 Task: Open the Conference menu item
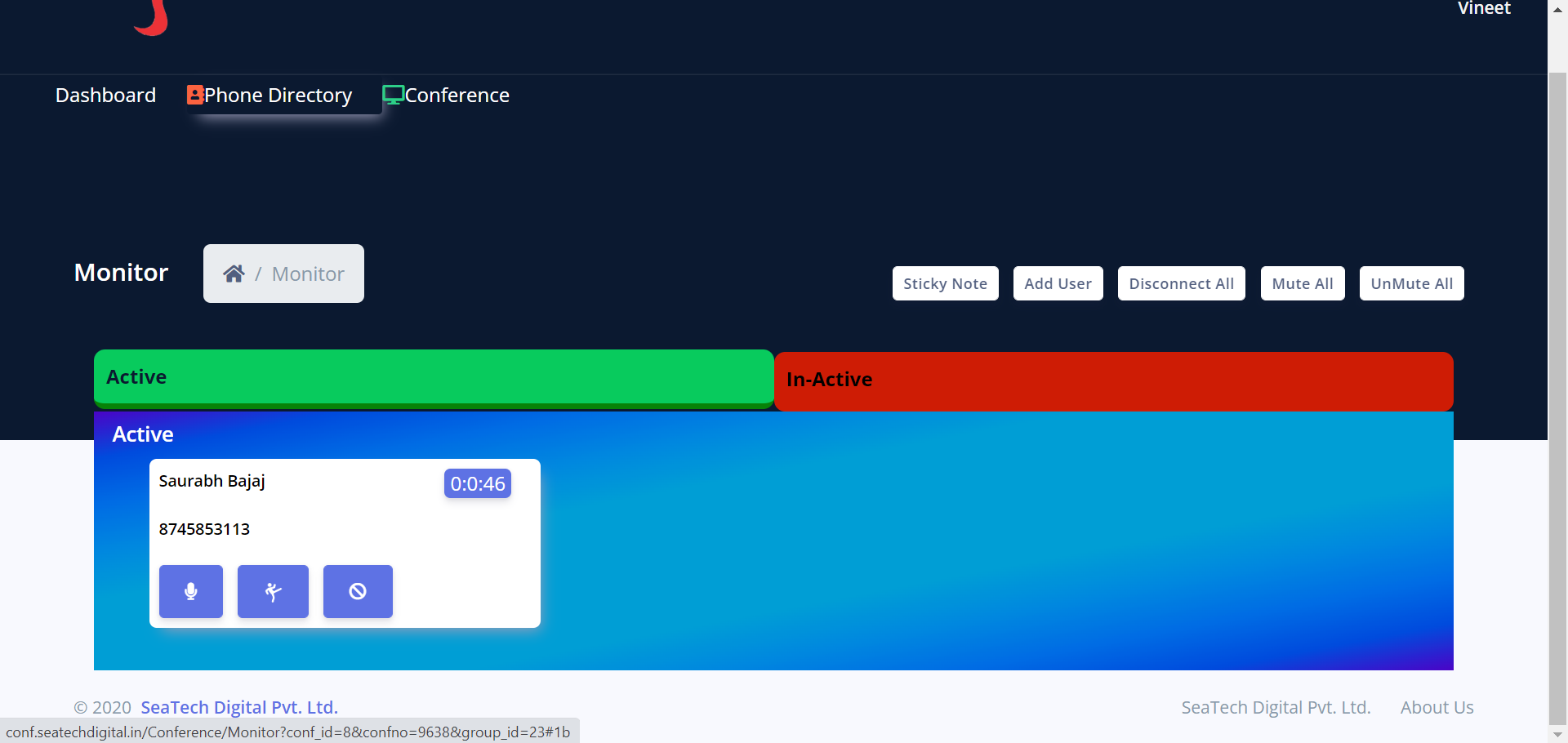click(447, 96)
